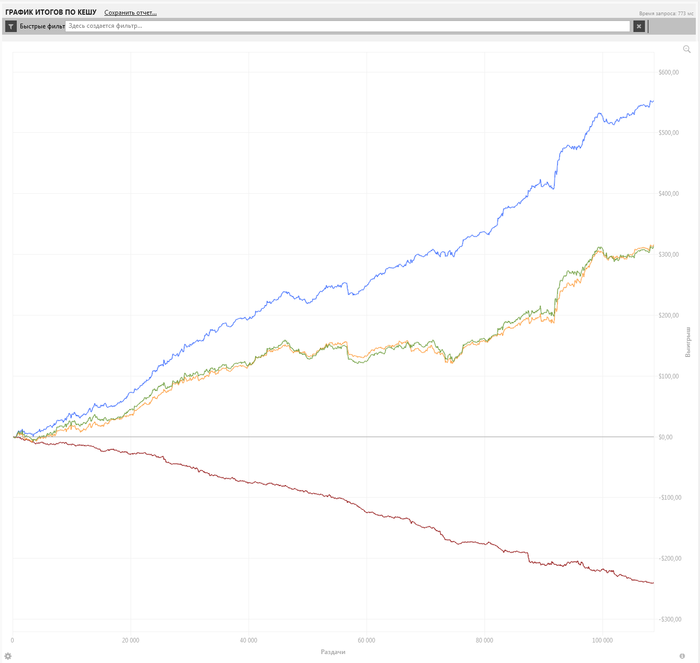Click the 60 000 hands axis label
This screenshot has height=663, width=700.
[366, 640]
